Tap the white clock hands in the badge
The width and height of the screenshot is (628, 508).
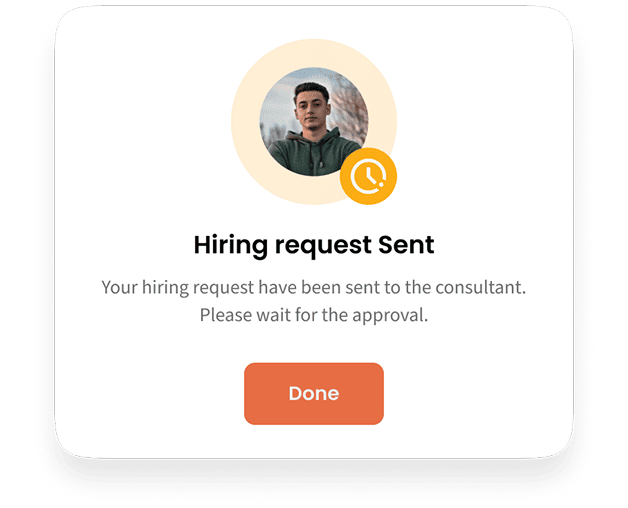click(369, 173)
